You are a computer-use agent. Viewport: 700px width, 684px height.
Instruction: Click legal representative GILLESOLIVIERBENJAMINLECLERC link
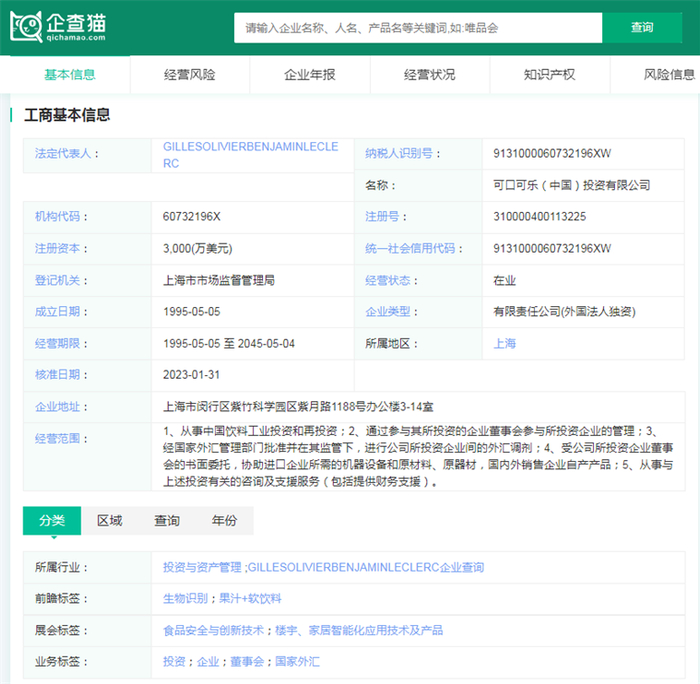(250, 154)
